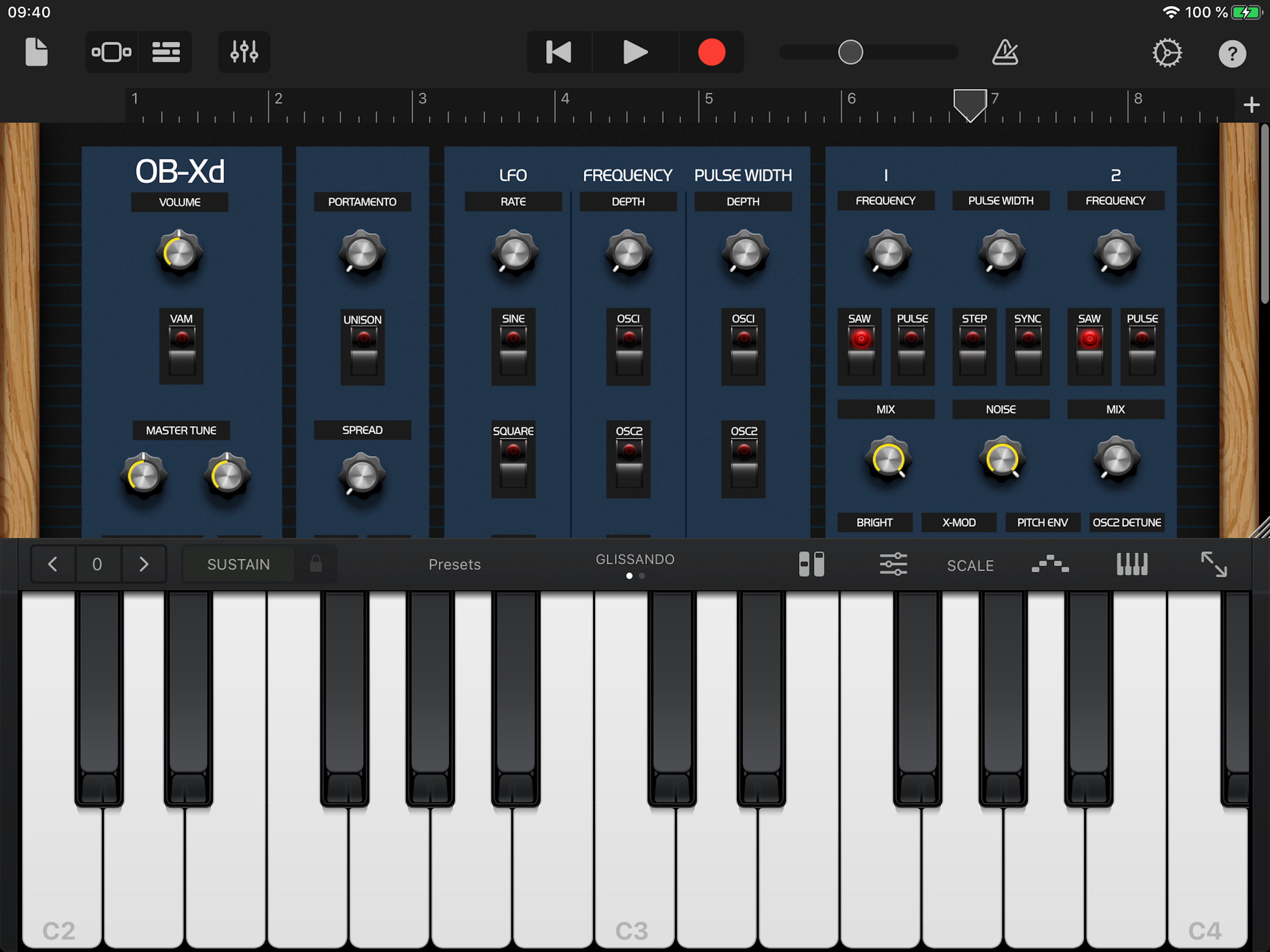The width and height of the screenshot is (1270, 952).
Task: Click the master volume slider knob
Action: 850,52
